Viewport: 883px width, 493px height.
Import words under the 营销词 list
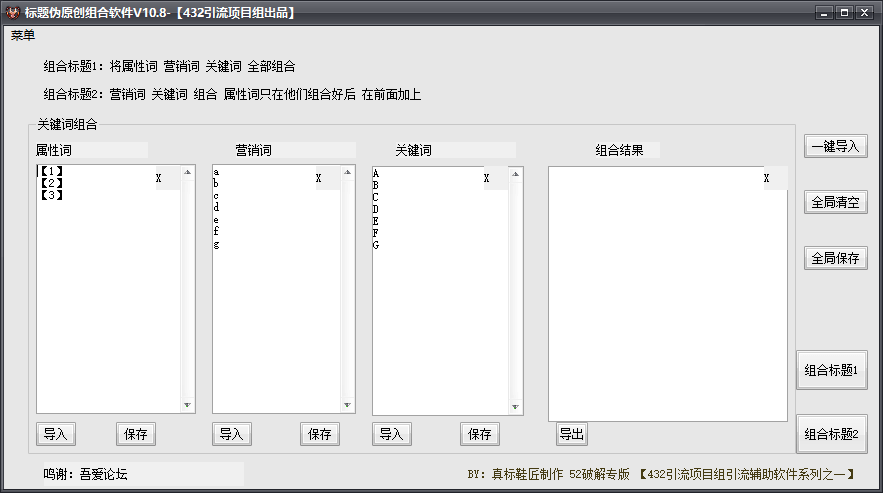tap(232, 434)
